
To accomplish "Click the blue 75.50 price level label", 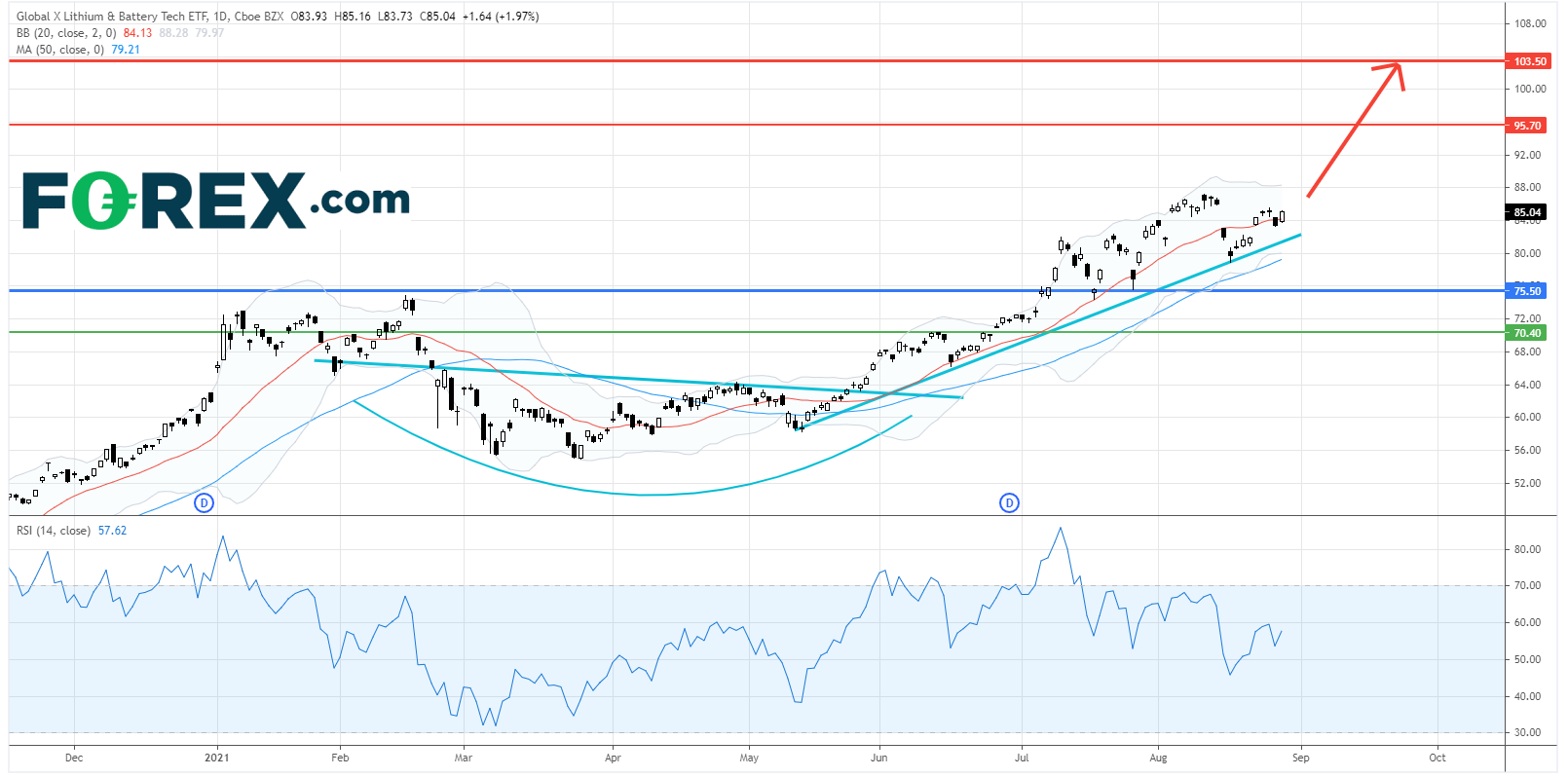I will click(x=1527, y=291).
